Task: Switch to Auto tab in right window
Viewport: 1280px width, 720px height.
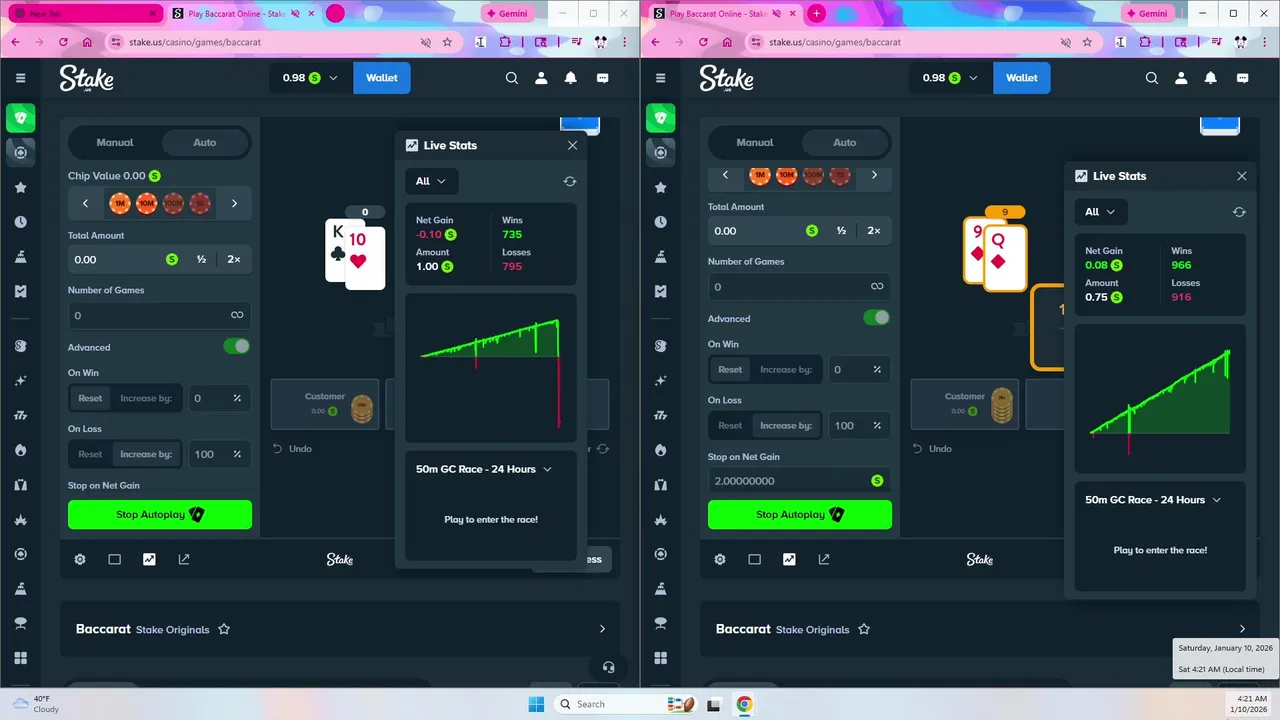Action: (845, 142)
